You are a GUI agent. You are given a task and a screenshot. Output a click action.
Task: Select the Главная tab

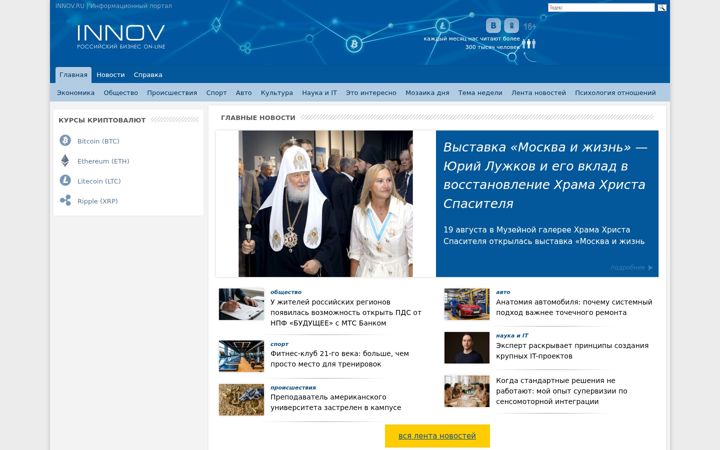click(73, 75)
